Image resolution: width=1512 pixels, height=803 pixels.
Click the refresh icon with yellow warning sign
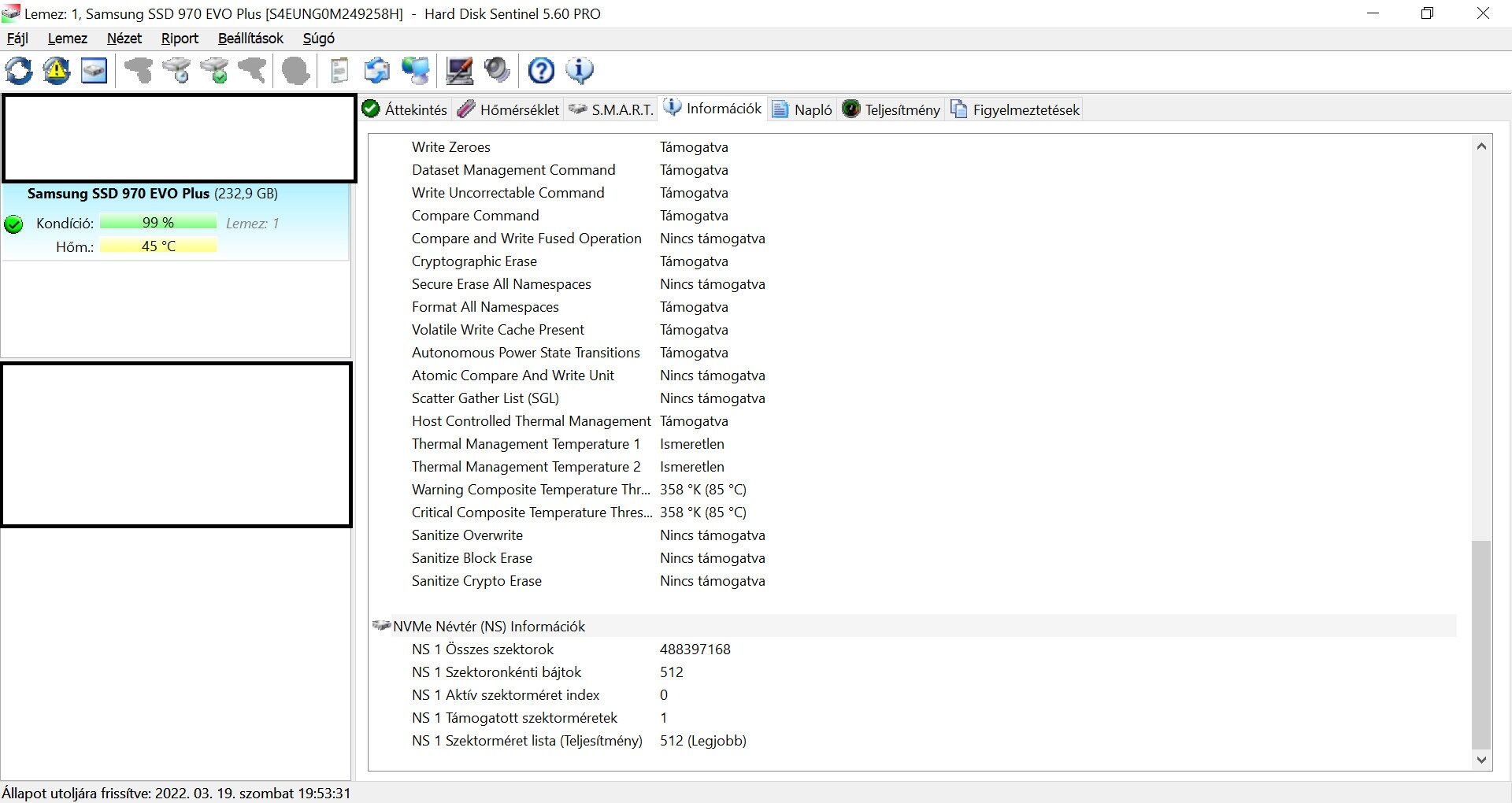pos(57,71)
